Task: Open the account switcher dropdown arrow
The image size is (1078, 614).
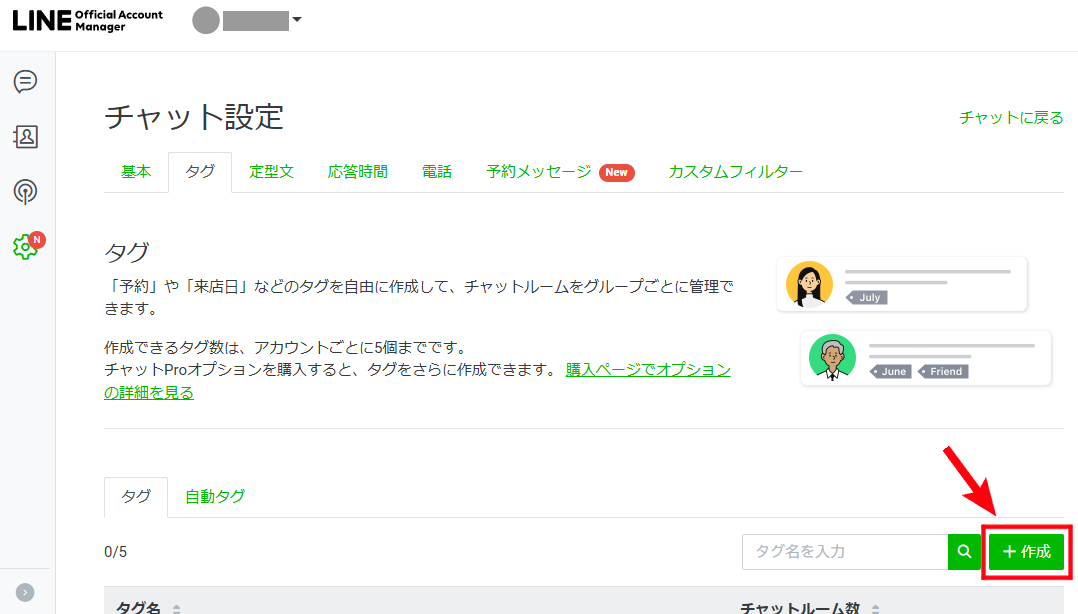Action: pos(297,20)
